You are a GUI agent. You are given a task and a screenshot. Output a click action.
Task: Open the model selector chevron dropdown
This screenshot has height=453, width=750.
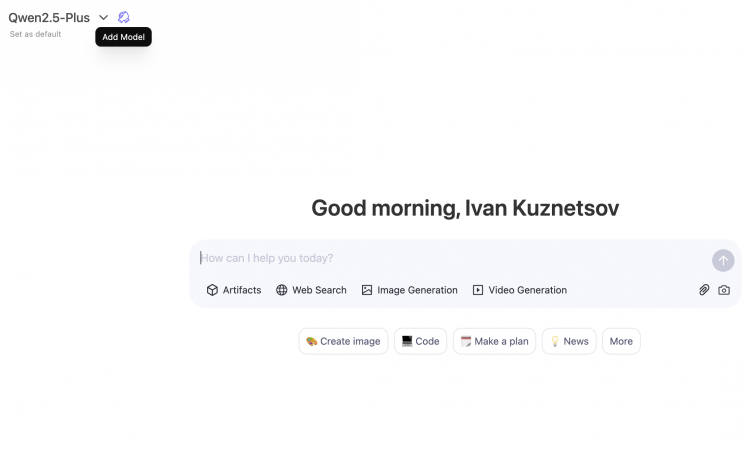click(103, 18)
